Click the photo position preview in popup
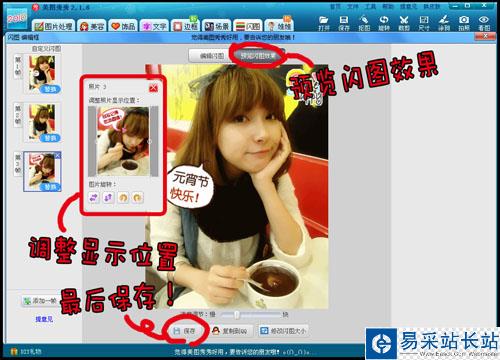 (123, 141)
